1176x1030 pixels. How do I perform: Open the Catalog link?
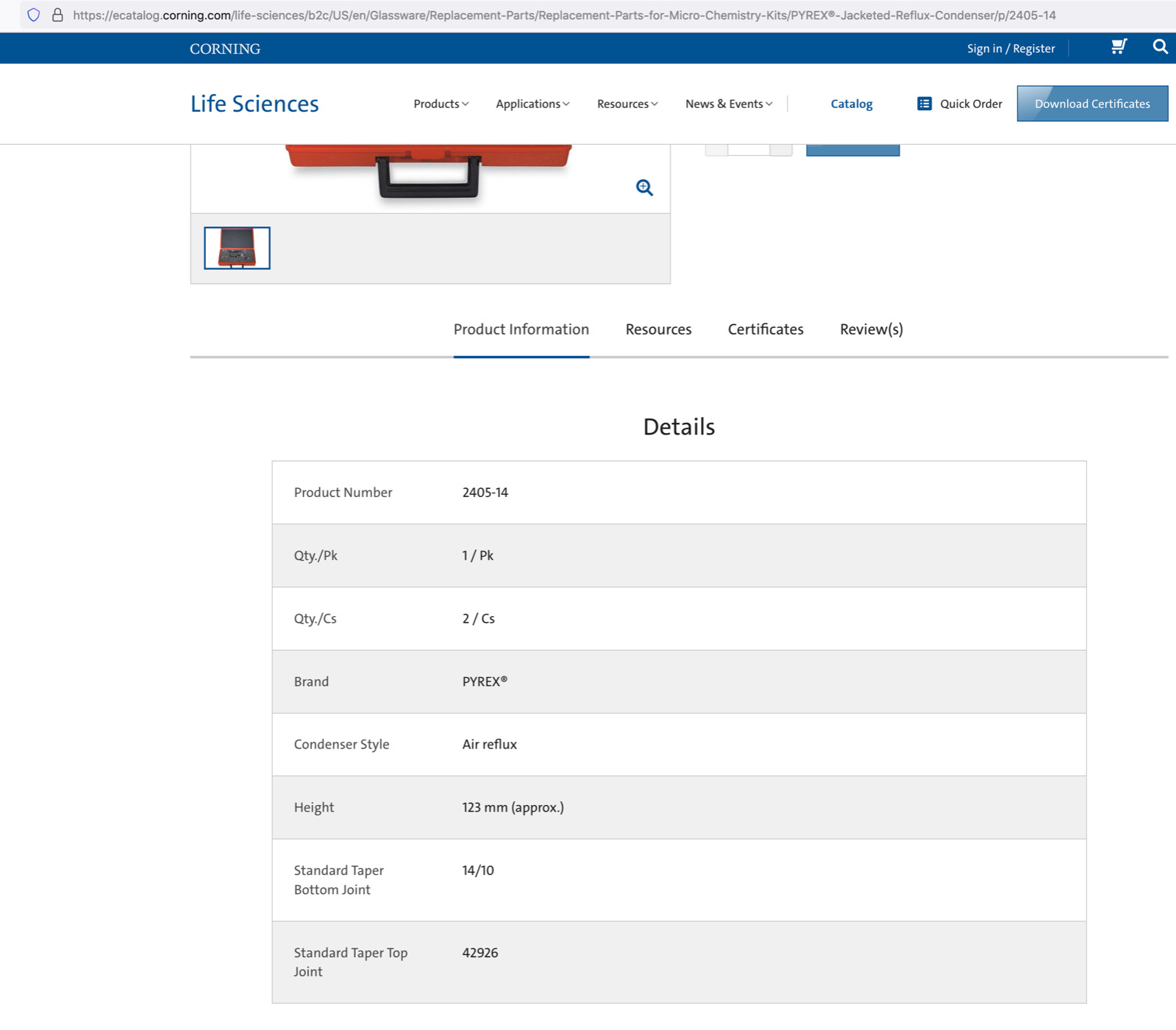852,104
